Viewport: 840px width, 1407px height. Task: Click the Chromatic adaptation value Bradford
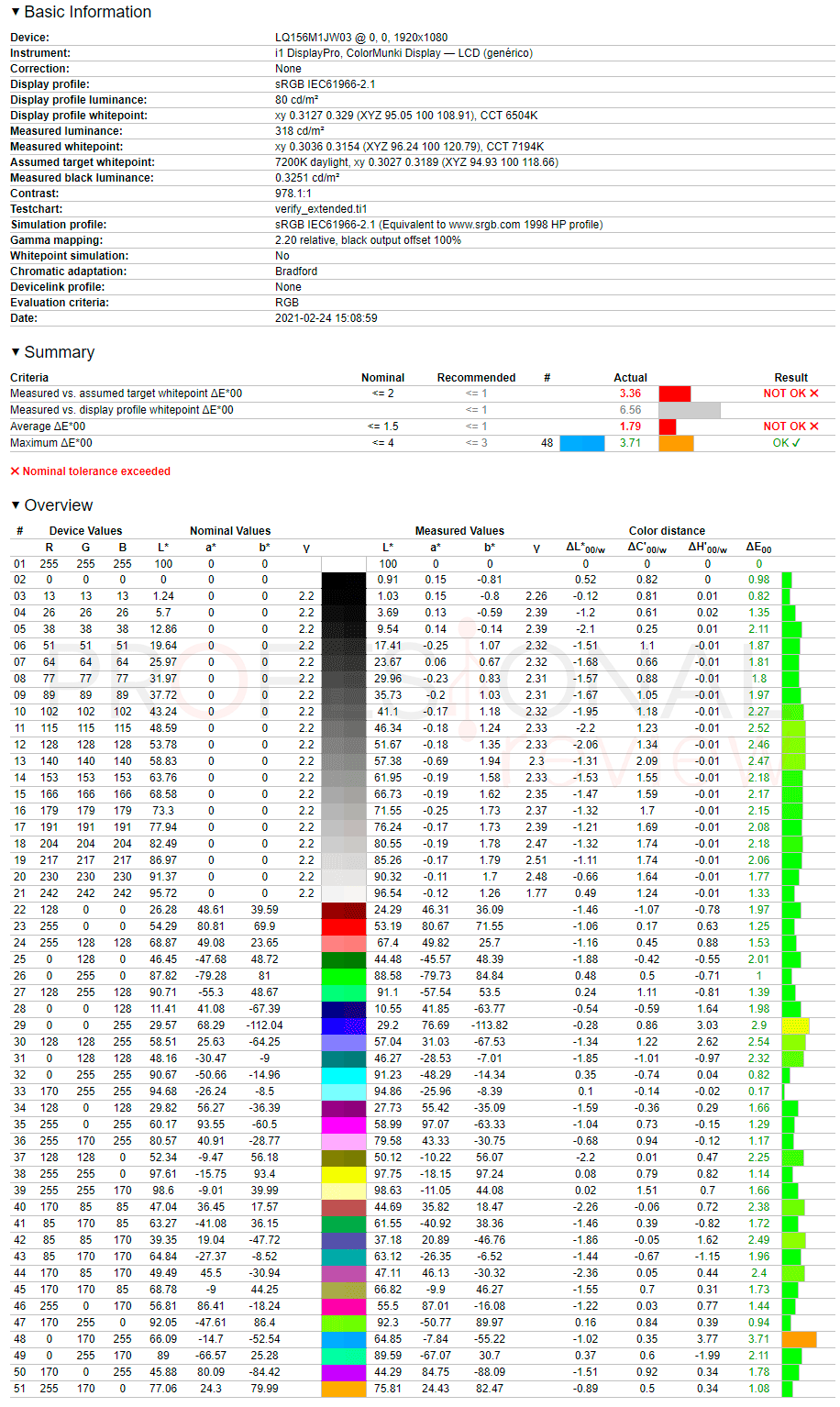(x=296, y=271)
